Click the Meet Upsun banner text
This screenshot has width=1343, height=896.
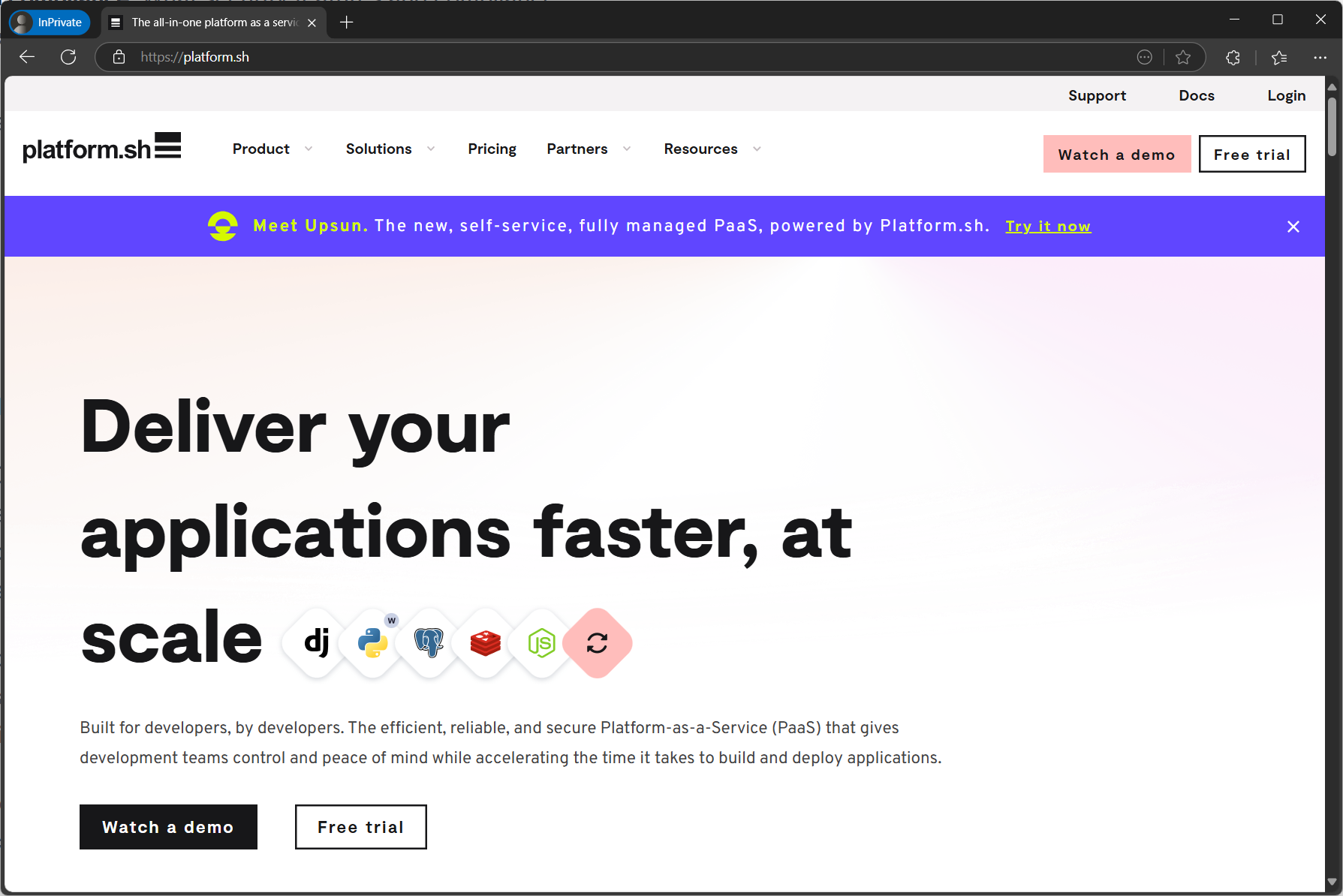[x=622, y=226]
